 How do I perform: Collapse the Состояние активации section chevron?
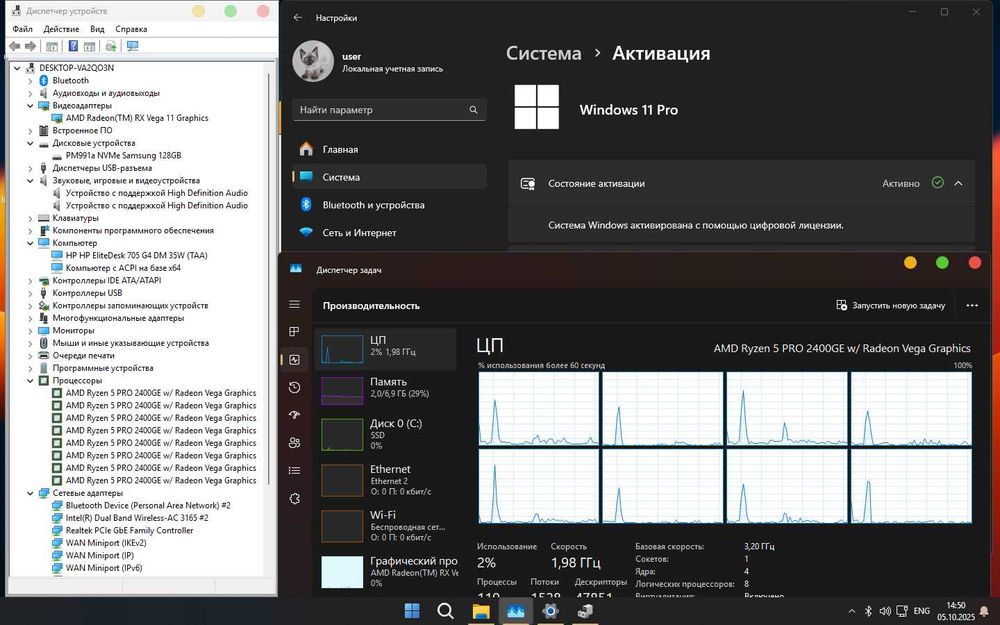(958, 183)
